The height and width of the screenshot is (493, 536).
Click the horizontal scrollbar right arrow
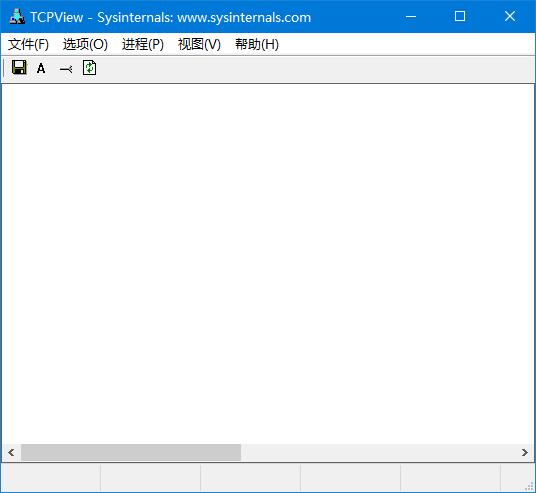(525, 453)
